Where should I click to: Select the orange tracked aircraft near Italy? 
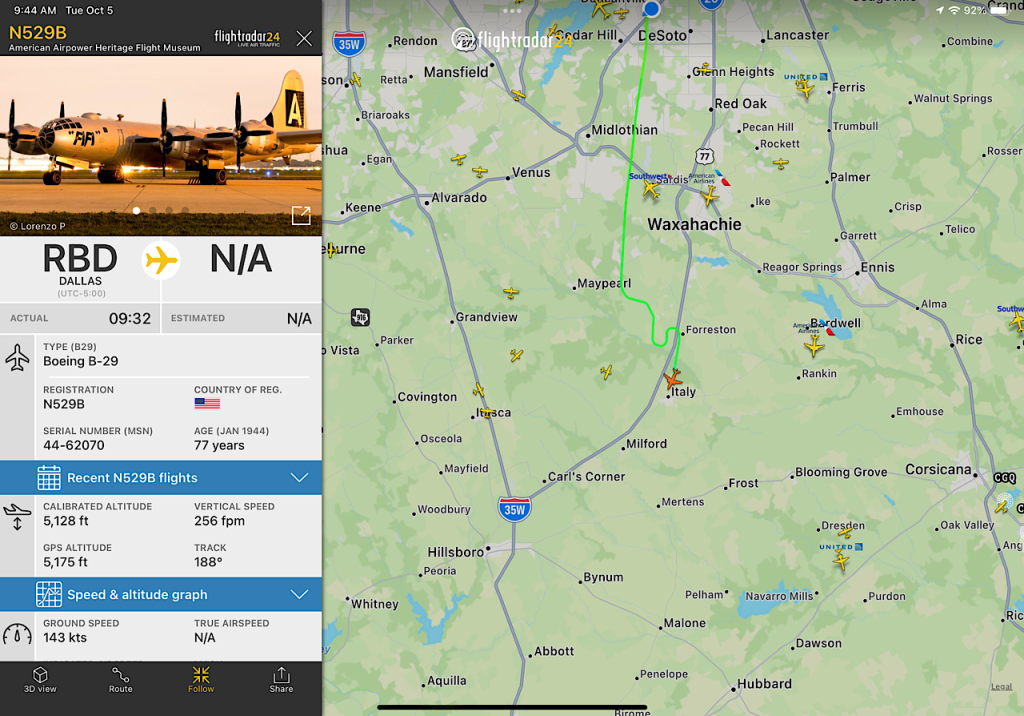pos(672,379)
